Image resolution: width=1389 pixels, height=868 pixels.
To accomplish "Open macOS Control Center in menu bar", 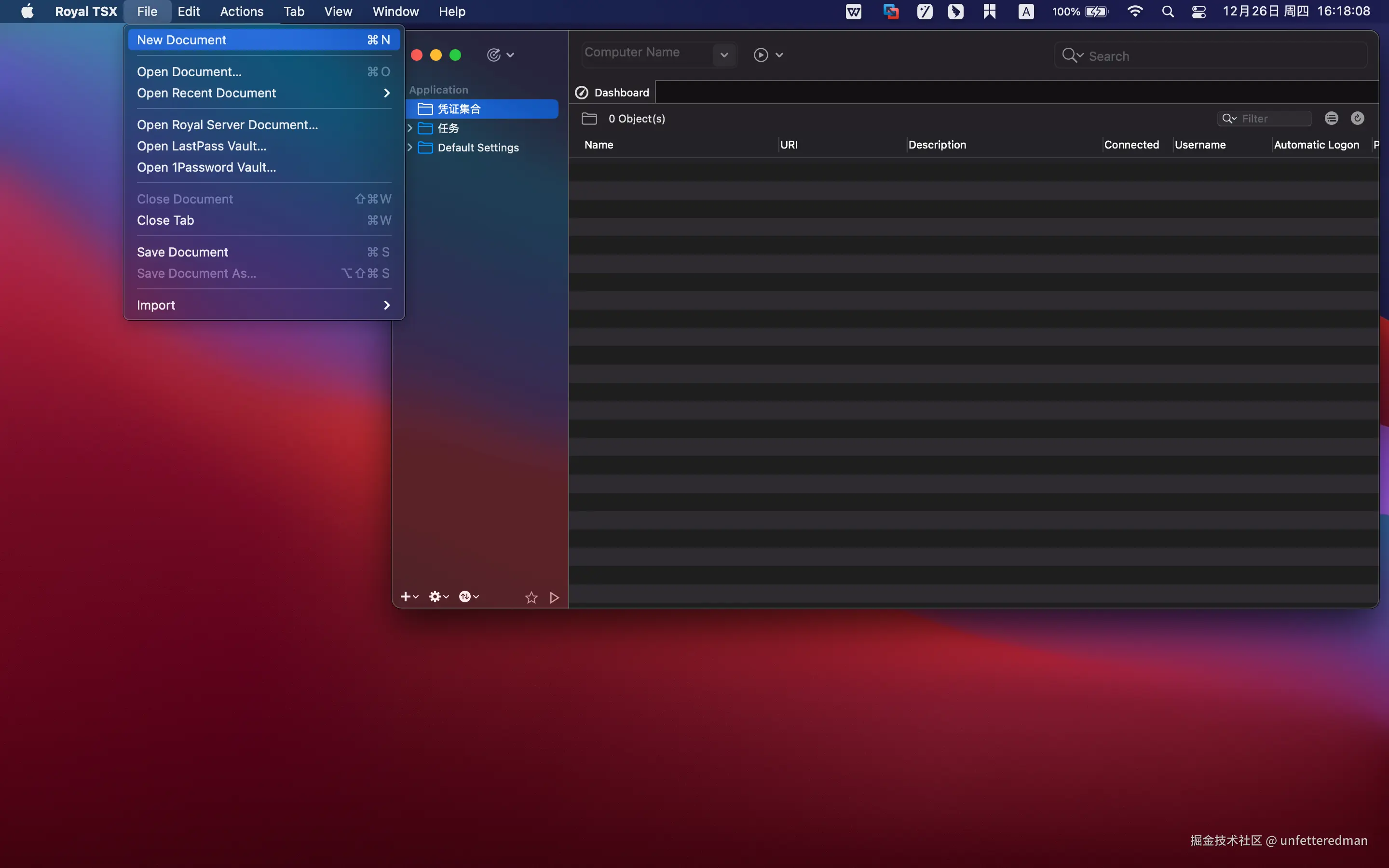I will tap(1198, 12).
